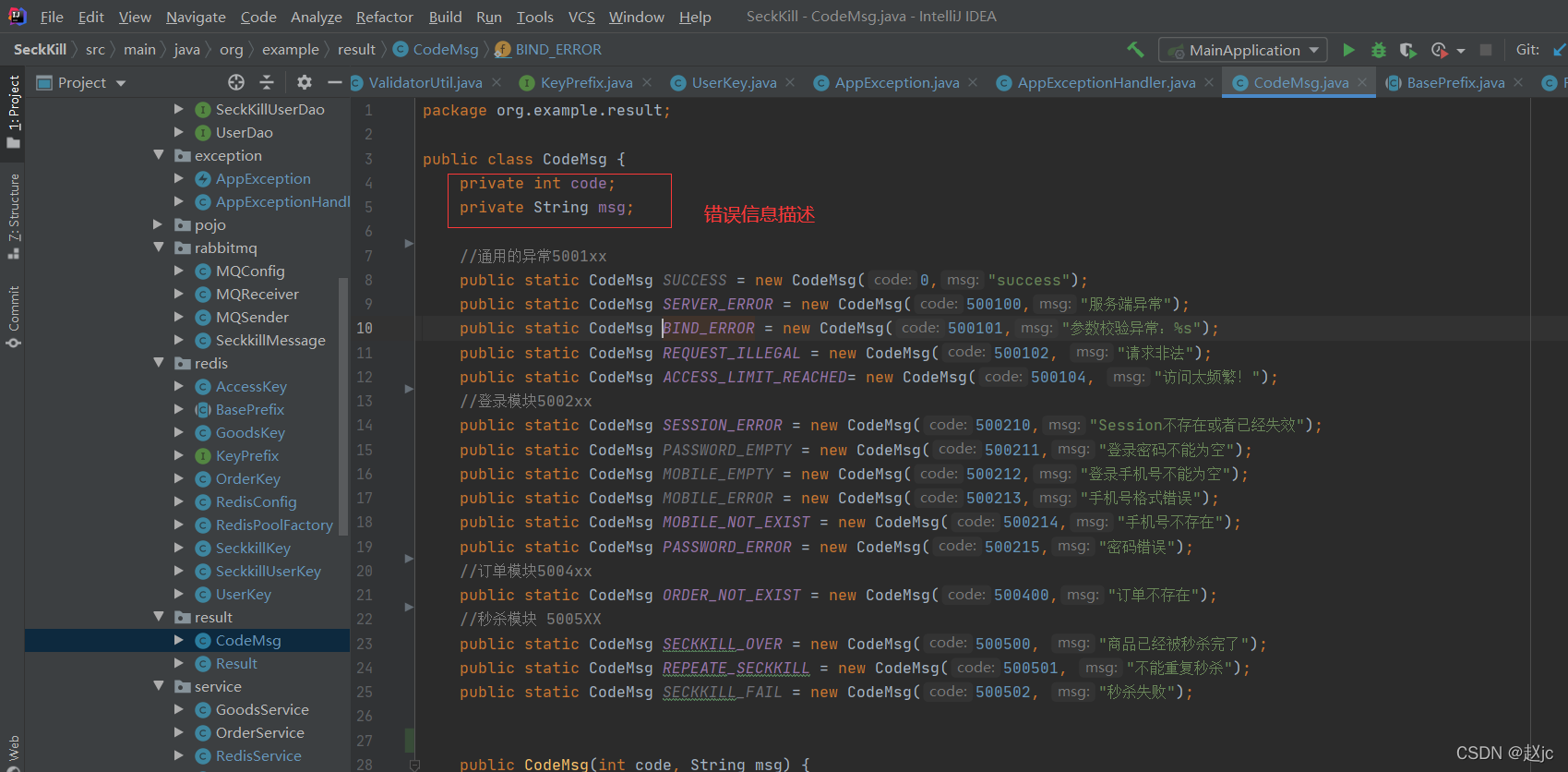The height and width of the screenshot is (772, 1568).
Task: Close the KeyPrefix.java tab
Action: [x=647, y=82]
